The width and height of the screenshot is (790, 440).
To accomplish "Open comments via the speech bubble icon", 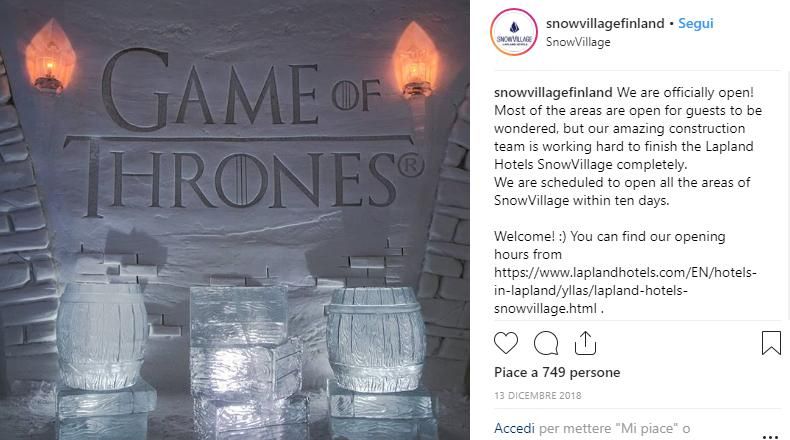I will (546, 343).
